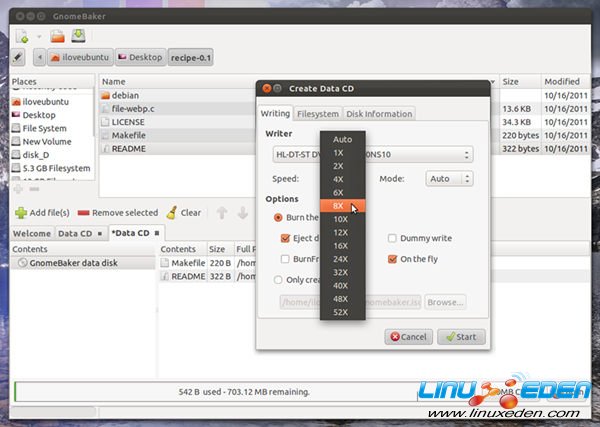Screen dimensions: 600x427
Task: Uncheck the On the fly option
Action: [x=393, y=259]
